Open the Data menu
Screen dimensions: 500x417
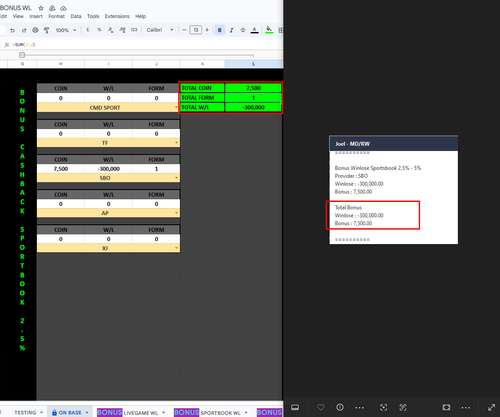[x=76, y=16]
